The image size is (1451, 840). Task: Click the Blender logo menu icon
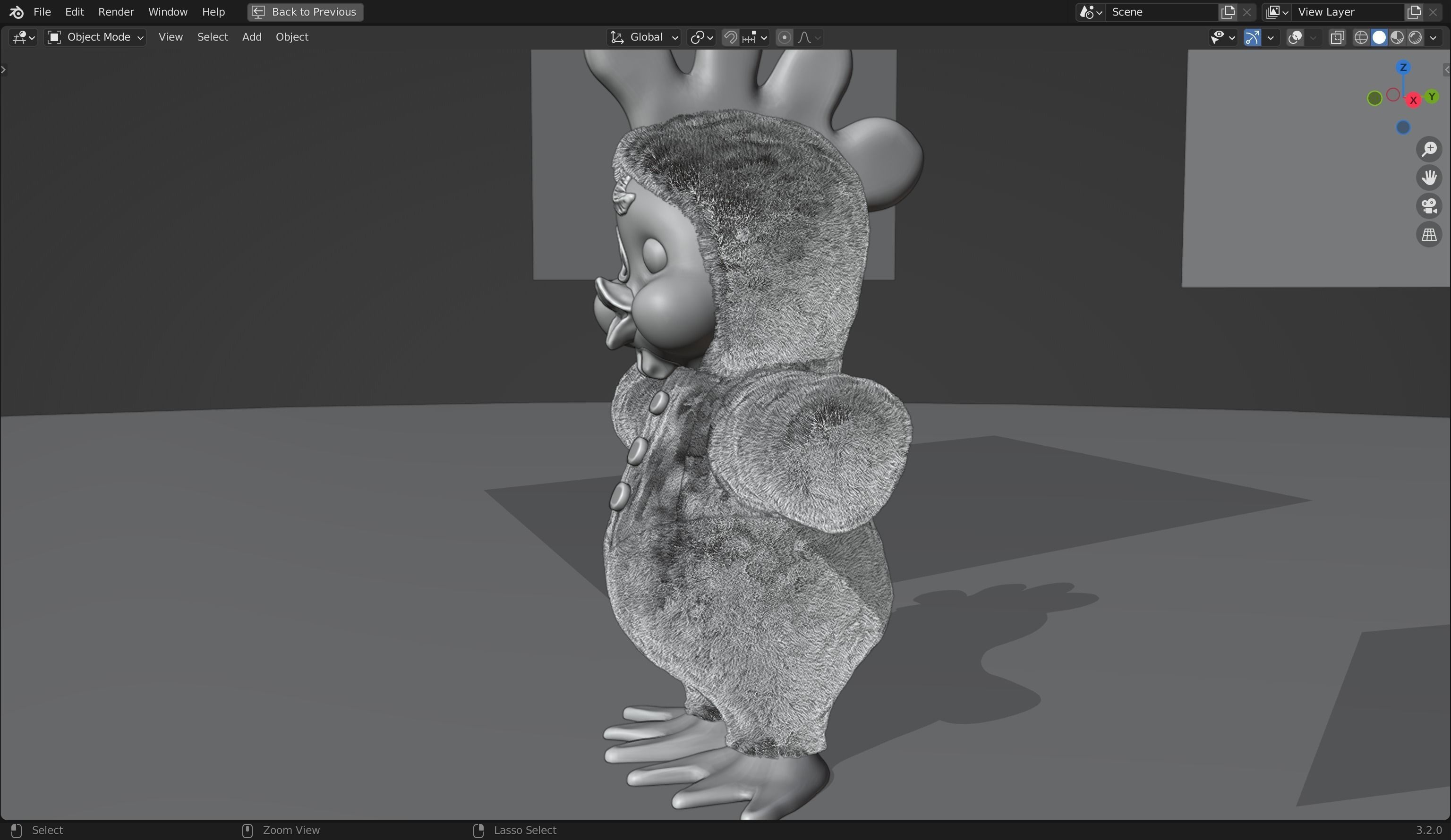coord(16,12)
